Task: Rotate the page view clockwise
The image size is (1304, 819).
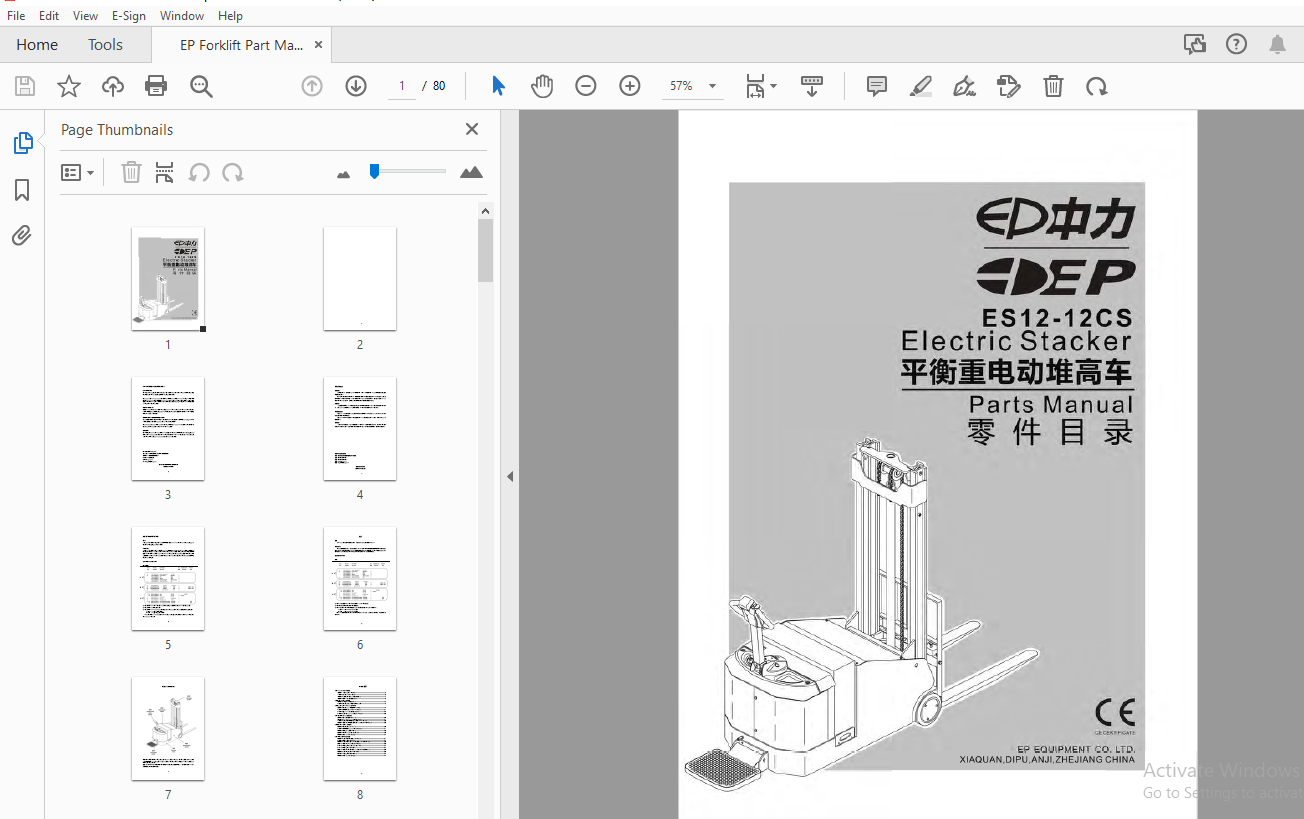Action: 1097,86
